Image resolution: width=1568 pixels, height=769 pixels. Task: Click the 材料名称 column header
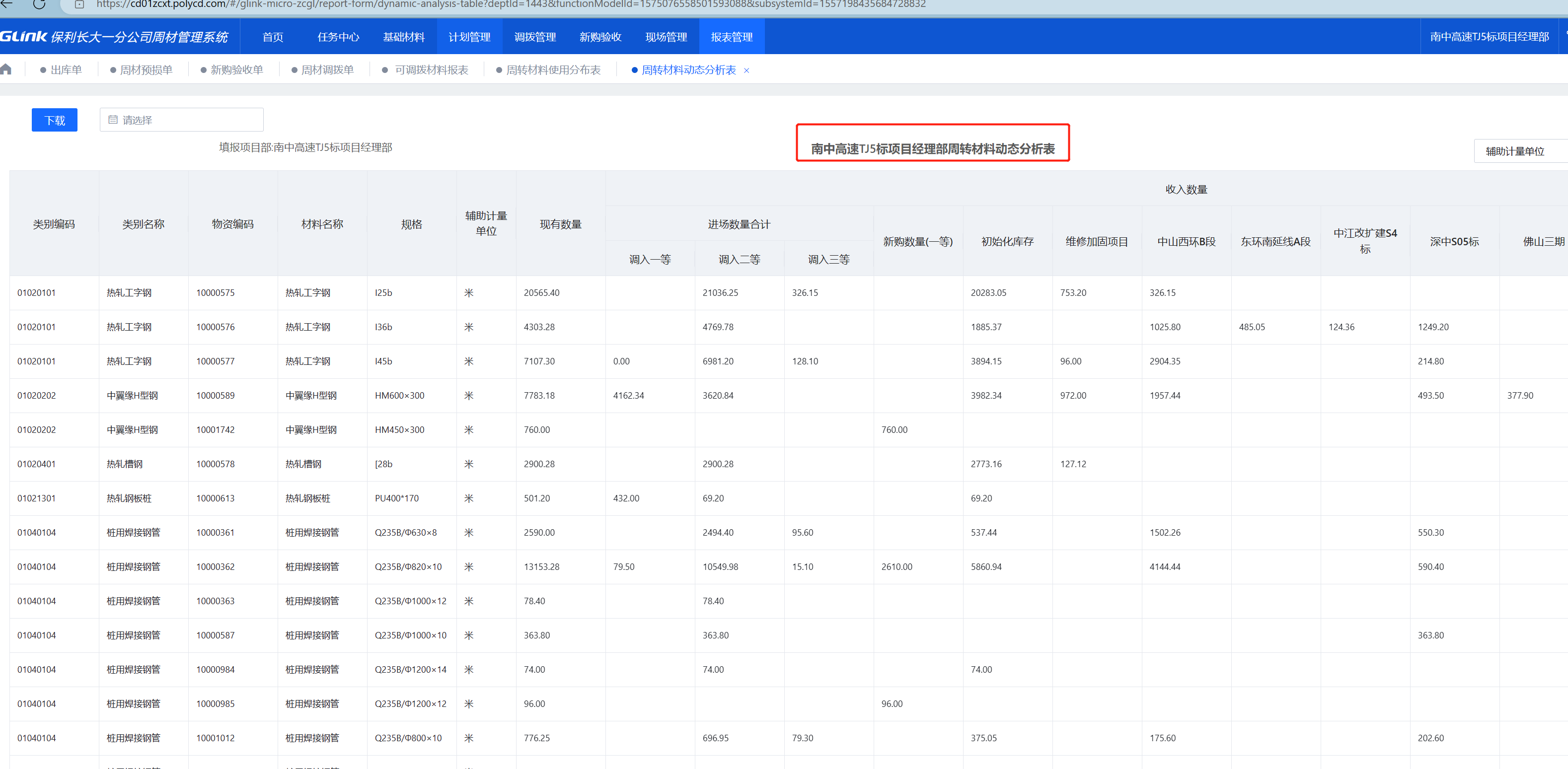click(323, 224)
